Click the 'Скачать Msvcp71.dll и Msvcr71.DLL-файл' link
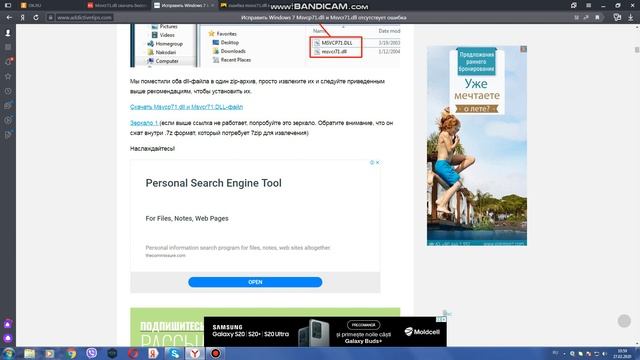The height and width of the screenshot is (360, 640). [x=186, y=107]
